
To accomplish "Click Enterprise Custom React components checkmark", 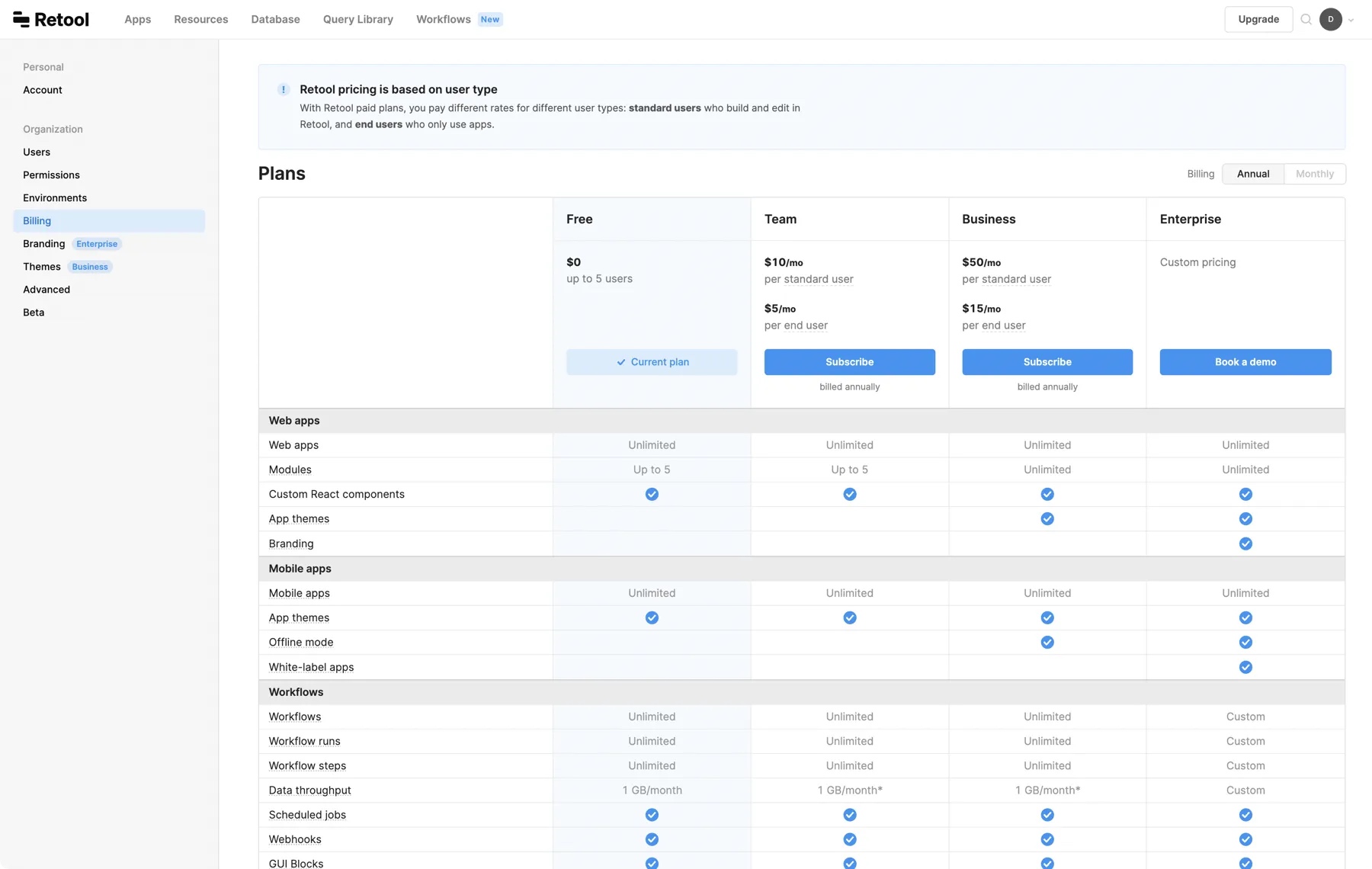I will 1245,494.
